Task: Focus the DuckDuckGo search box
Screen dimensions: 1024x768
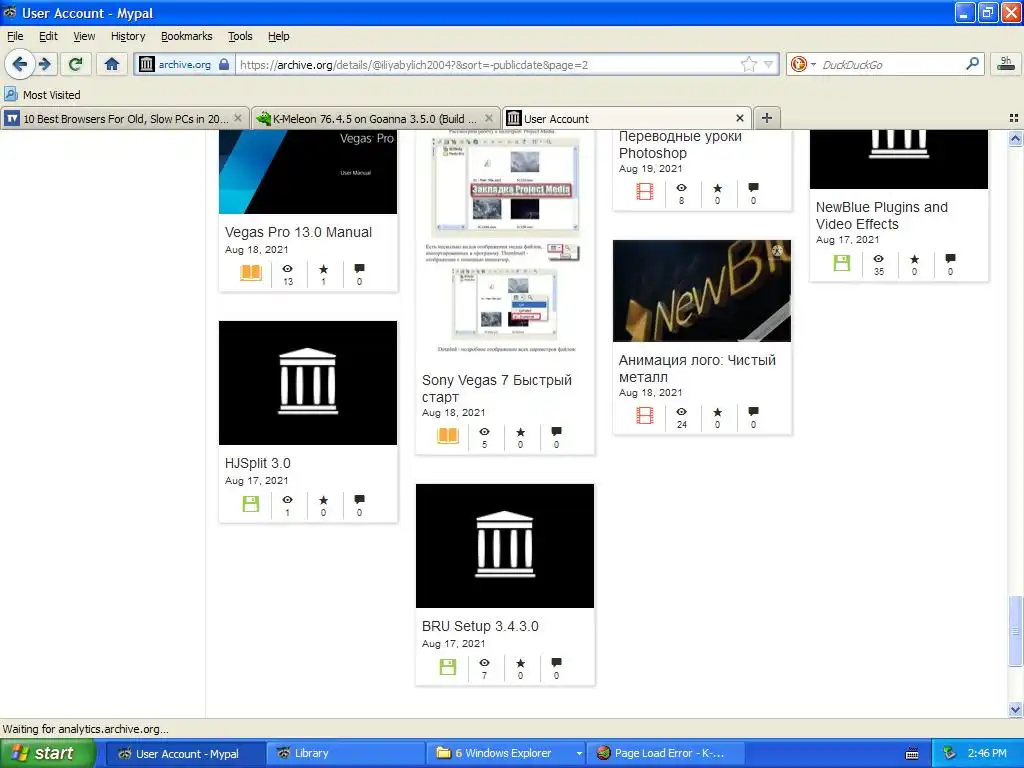Action: [891, 64]
